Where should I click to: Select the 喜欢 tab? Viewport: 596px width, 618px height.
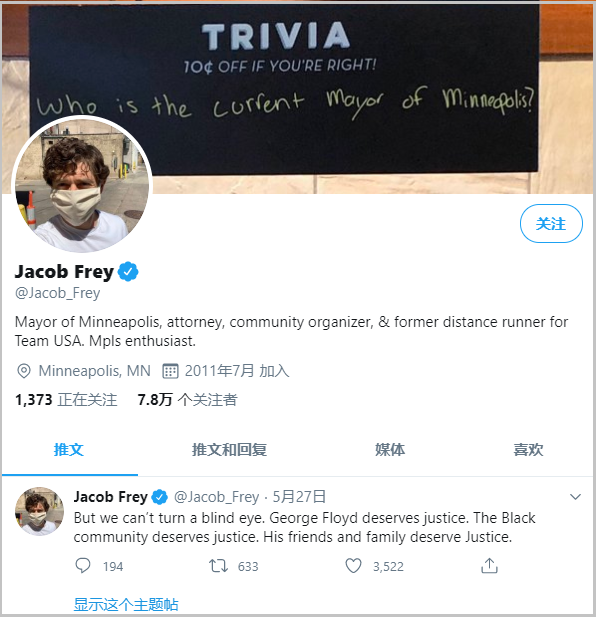click(x=528, y=450)
